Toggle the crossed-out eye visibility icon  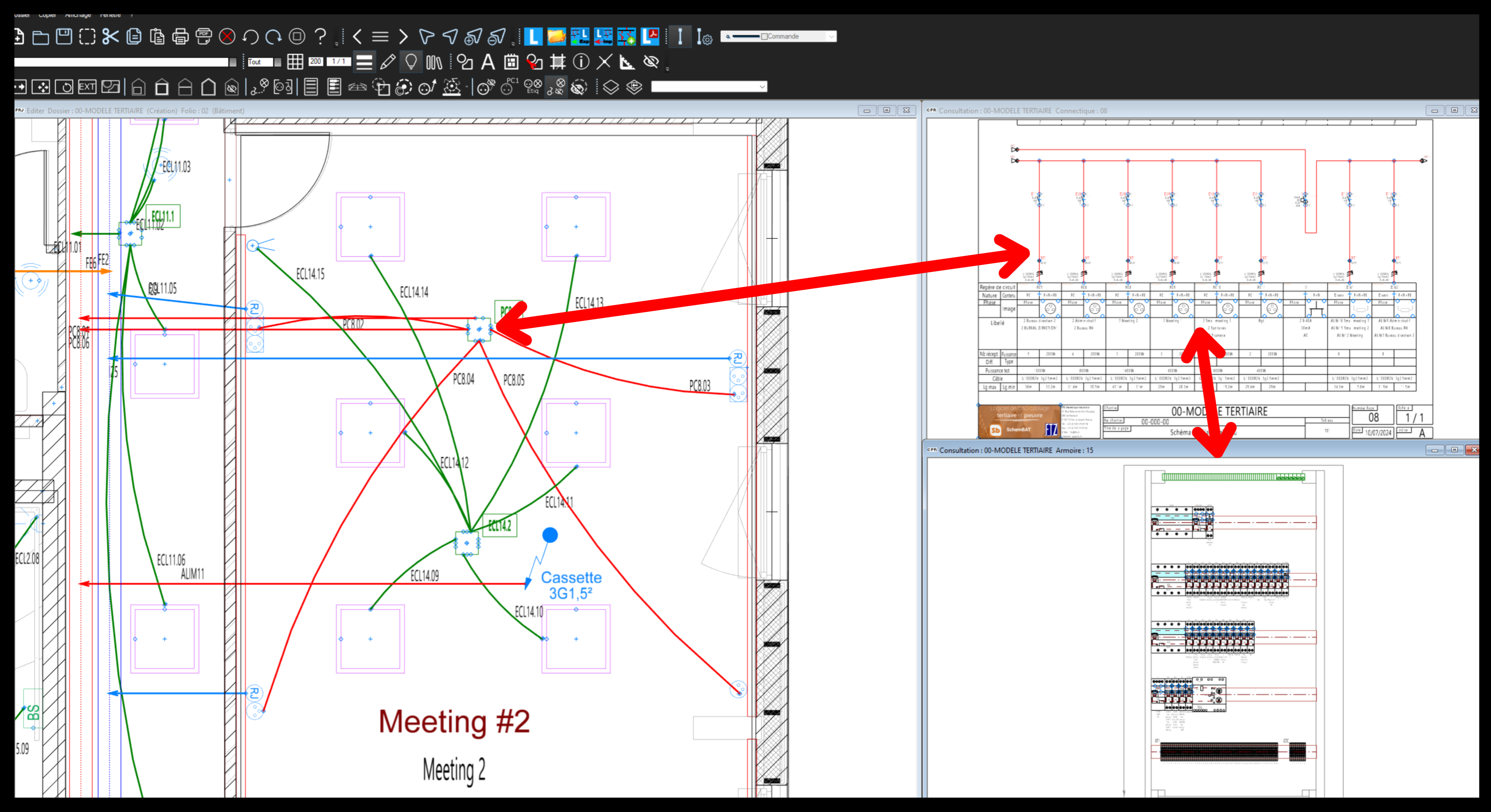click(651, 61)
